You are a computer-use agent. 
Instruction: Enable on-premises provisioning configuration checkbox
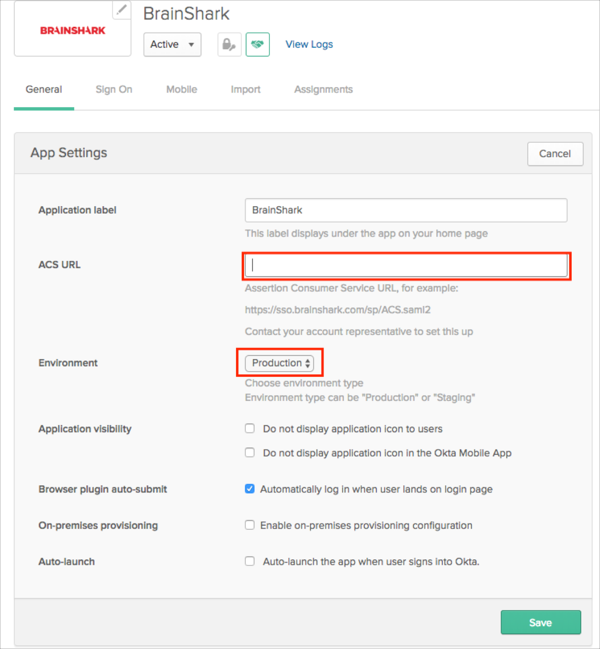(250, 525)
